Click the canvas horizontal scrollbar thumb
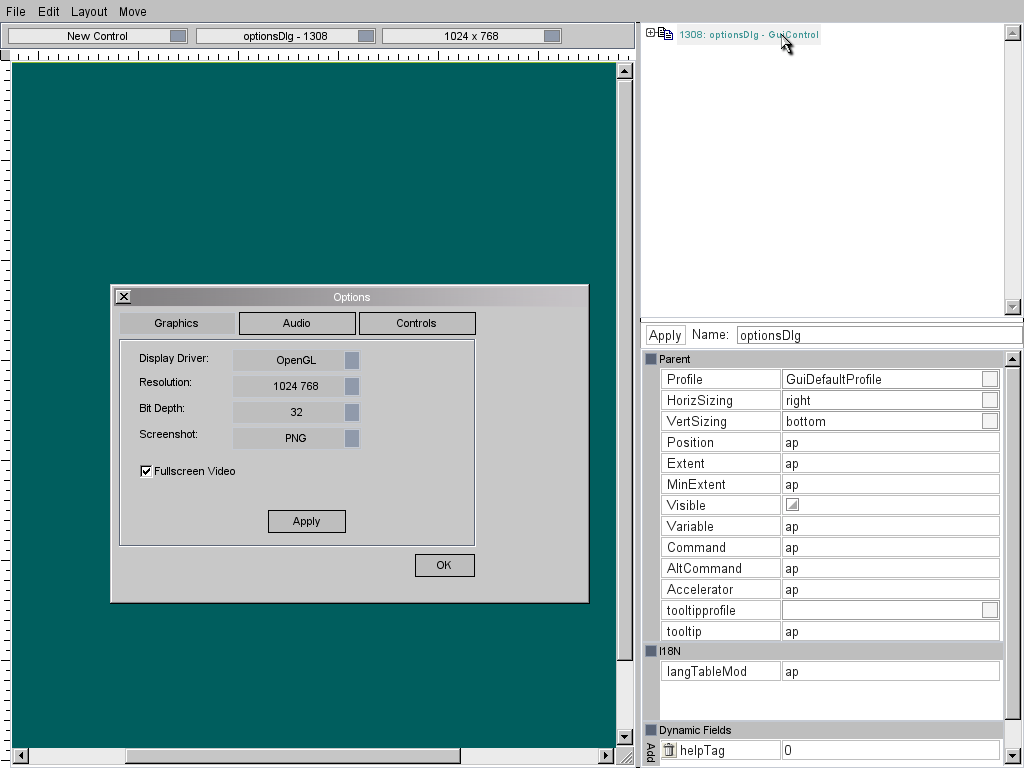 (x=290, y=755)
